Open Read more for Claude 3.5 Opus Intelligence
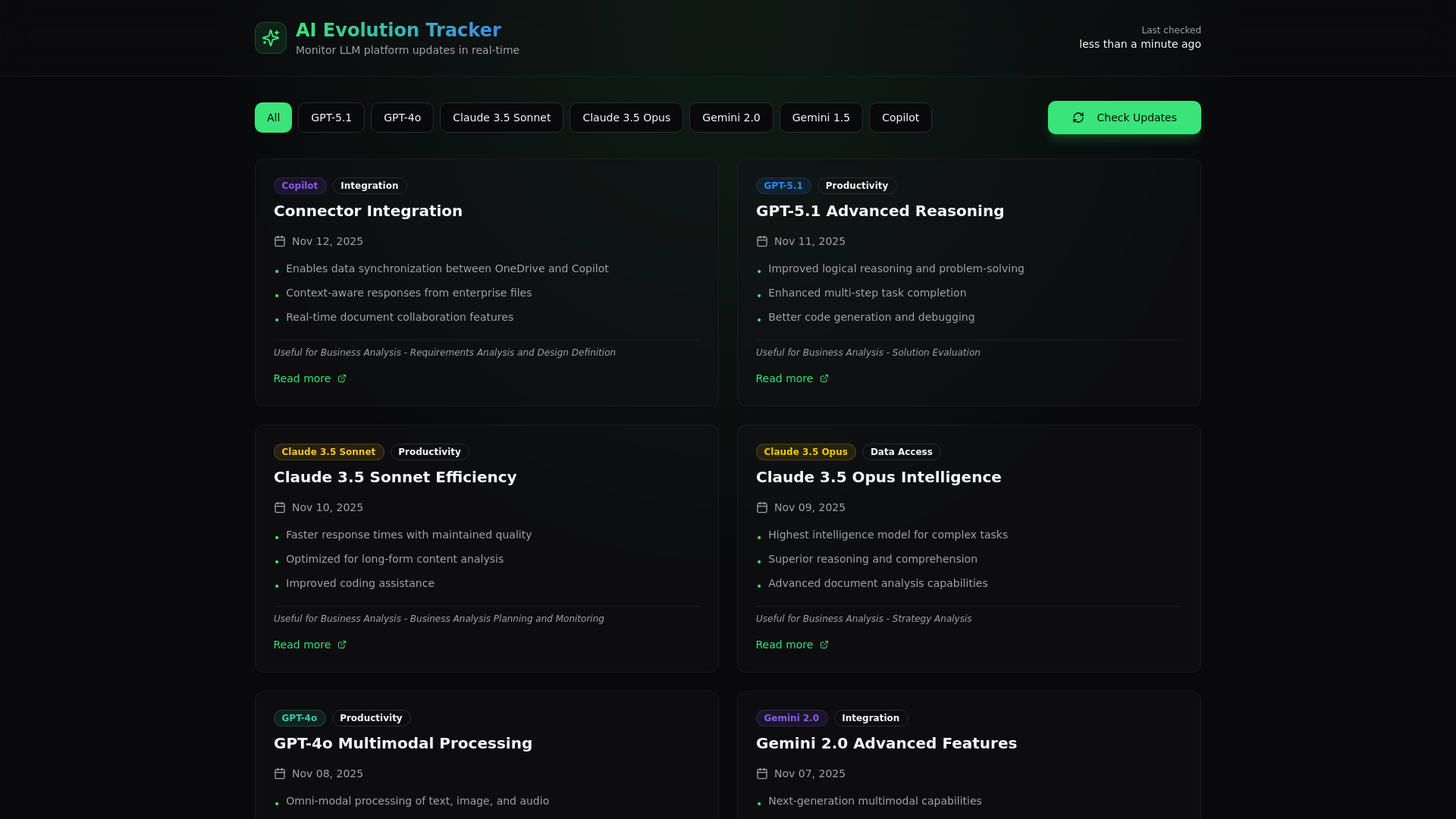 click(792, 645)
